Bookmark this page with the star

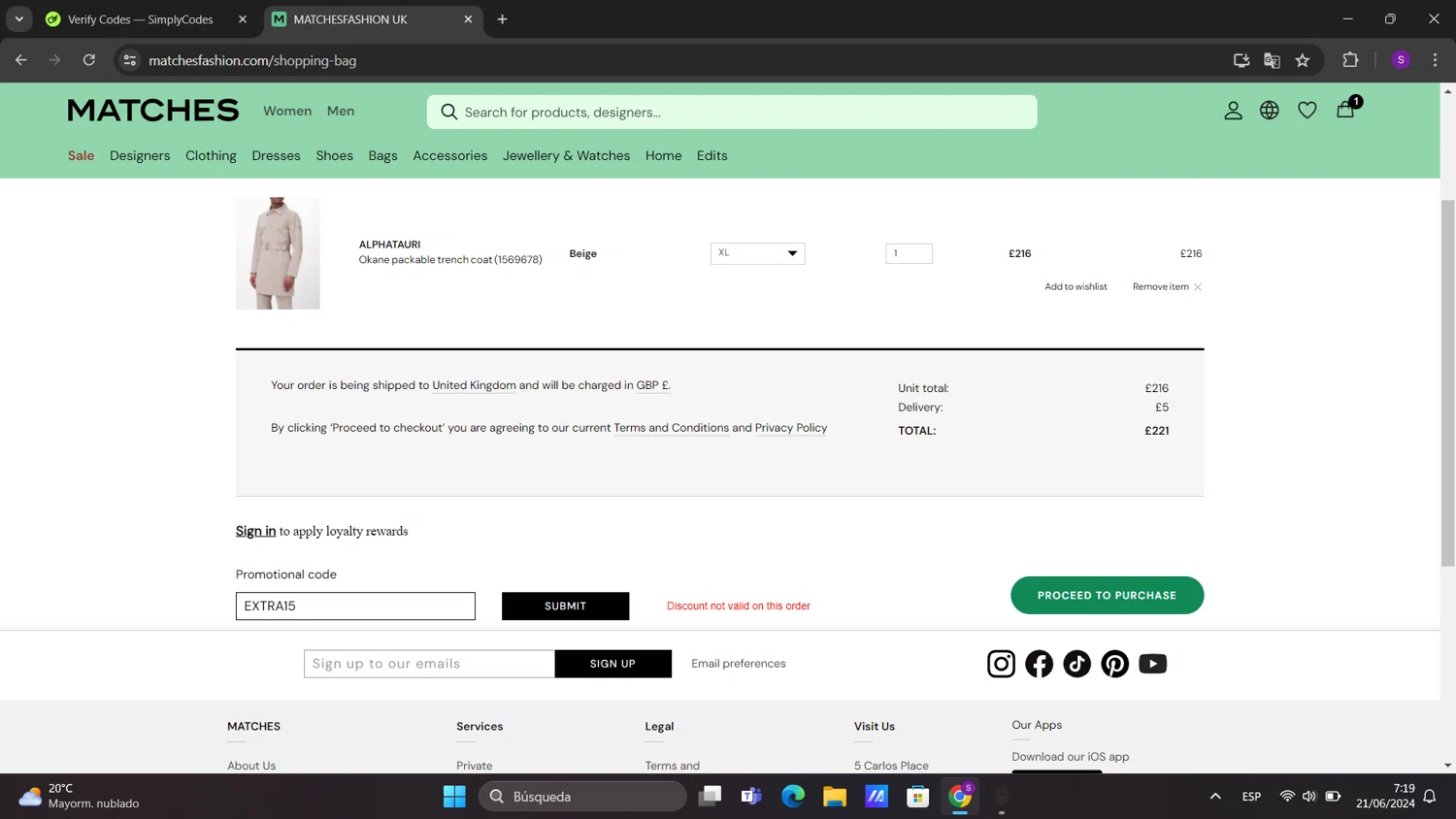tap(1303, 60)
